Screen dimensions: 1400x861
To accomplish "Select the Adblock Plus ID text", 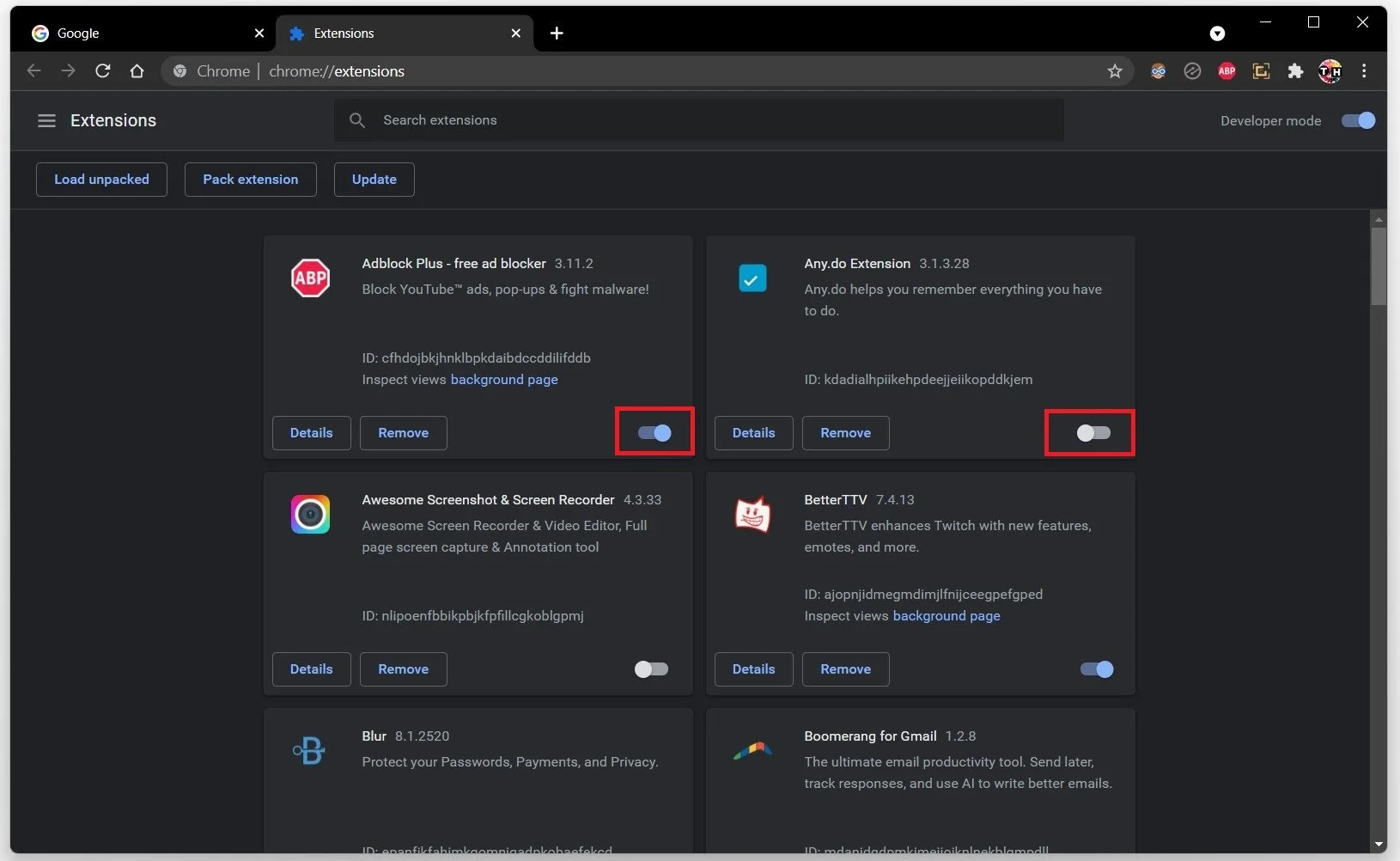I will (x=477, y=358).
